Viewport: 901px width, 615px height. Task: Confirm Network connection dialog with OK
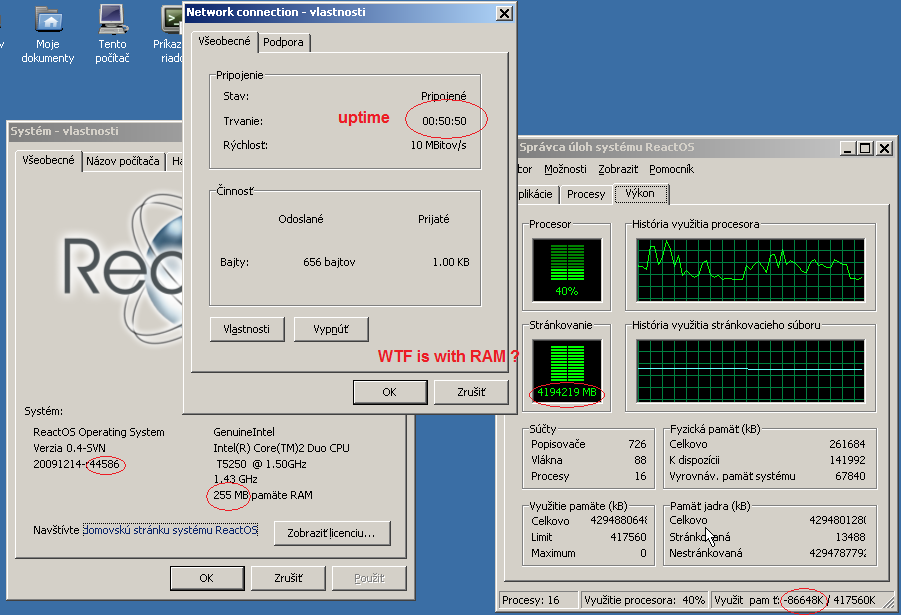point(390,392)
